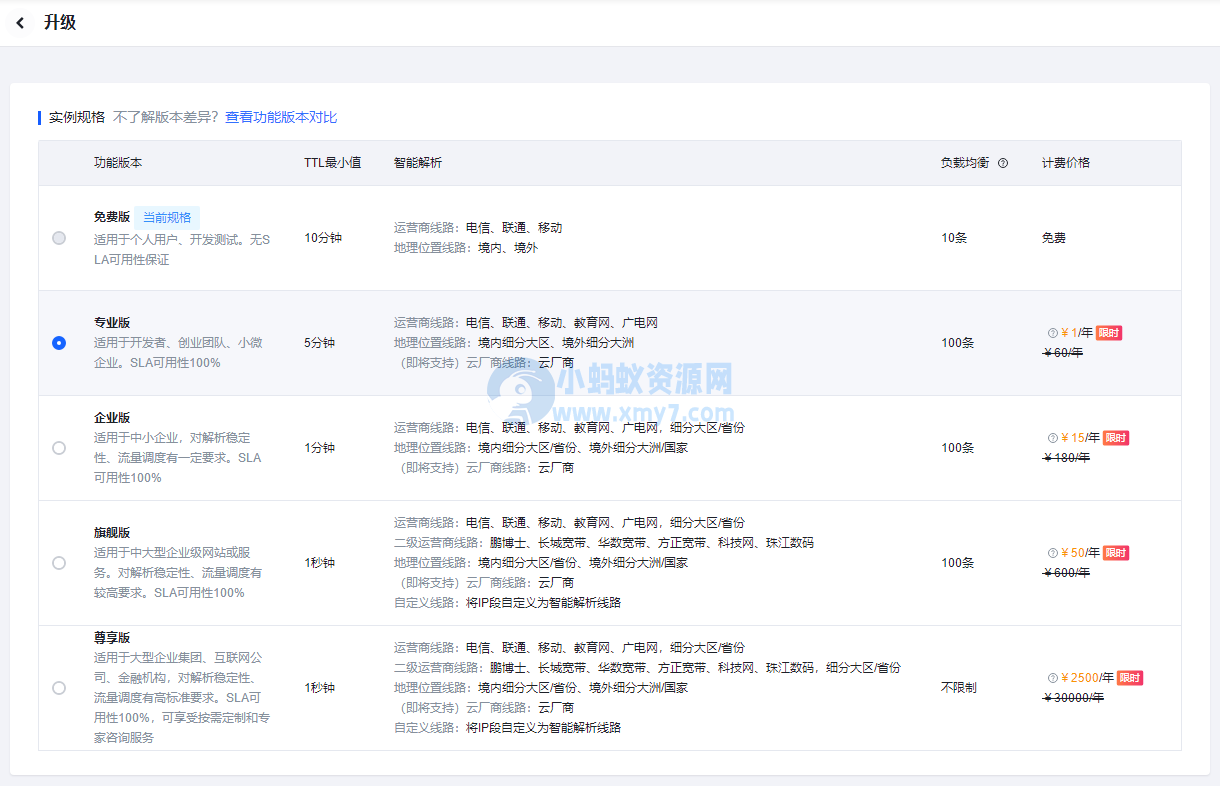Click 专业版 description 适用于开发者、创业团队
1220x786 pixels.
(x=178, y=353)
